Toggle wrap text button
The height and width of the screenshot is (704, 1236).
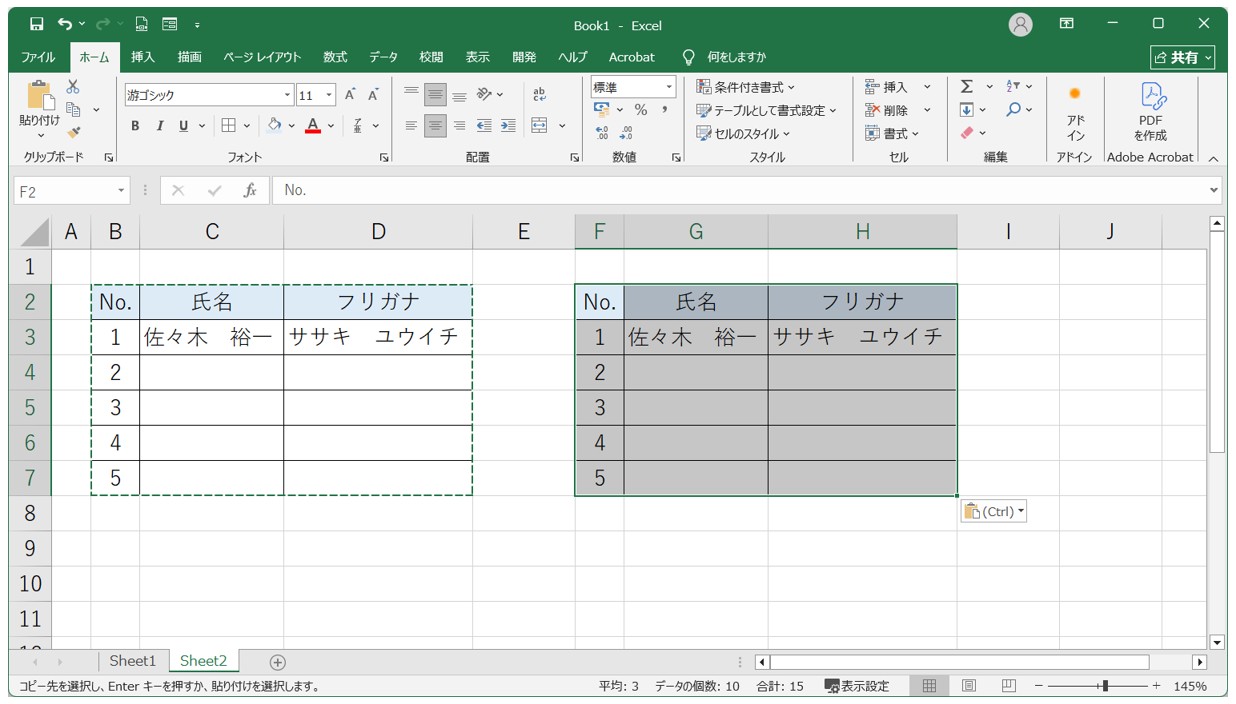(x=540, y=95)
